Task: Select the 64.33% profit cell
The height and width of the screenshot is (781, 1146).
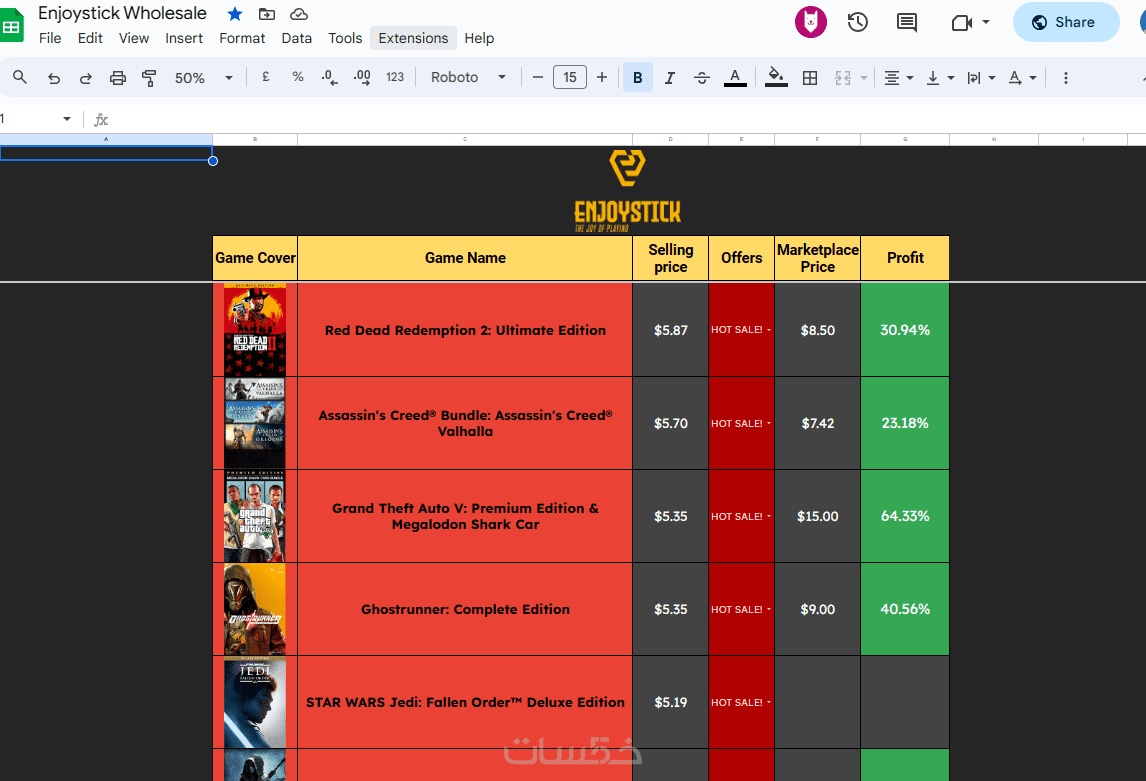Action: pos(905,516)
